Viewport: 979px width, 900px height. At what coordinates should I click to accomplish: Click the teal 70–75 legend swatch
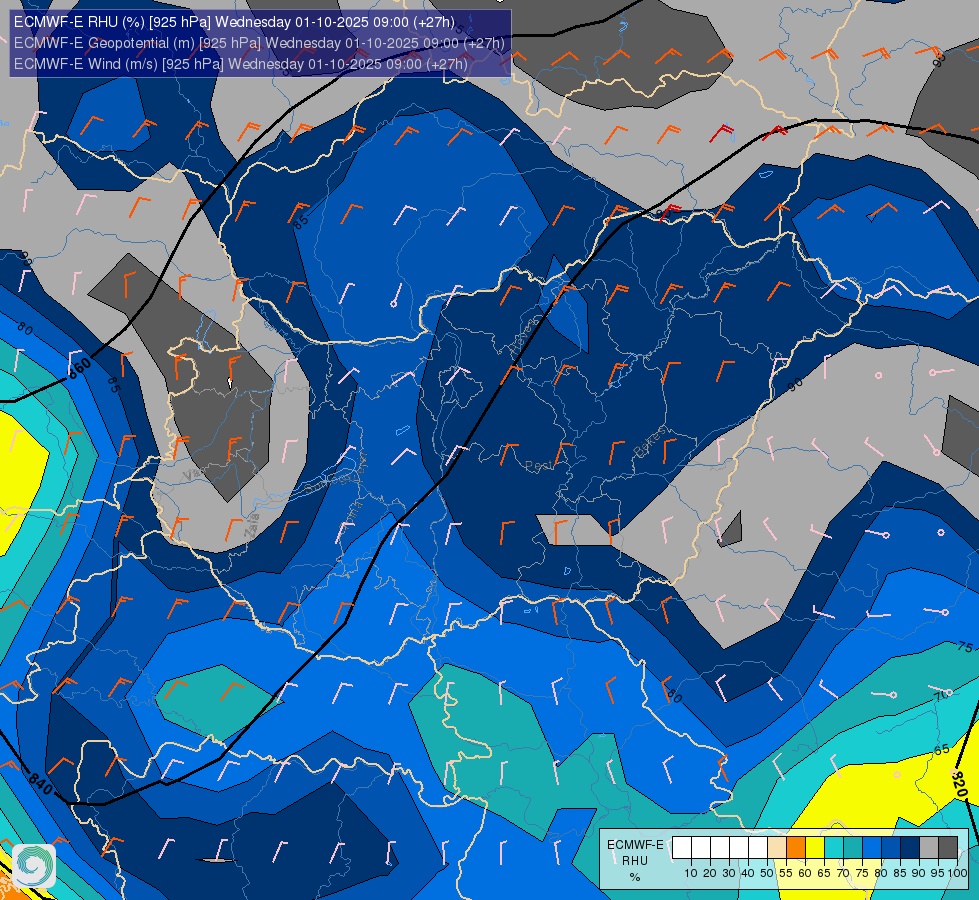[853, 847]
